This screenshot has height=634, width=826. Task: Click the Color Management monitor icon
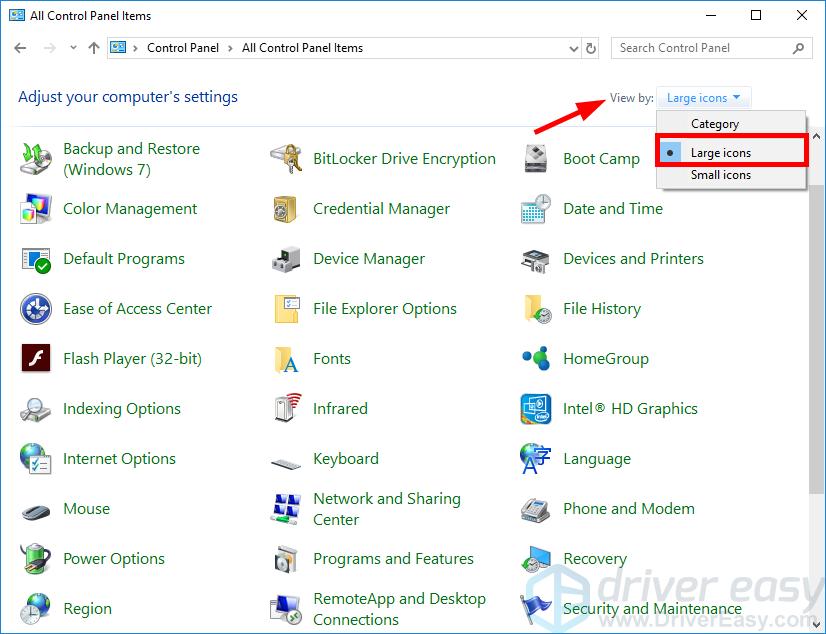coord(36,209)
